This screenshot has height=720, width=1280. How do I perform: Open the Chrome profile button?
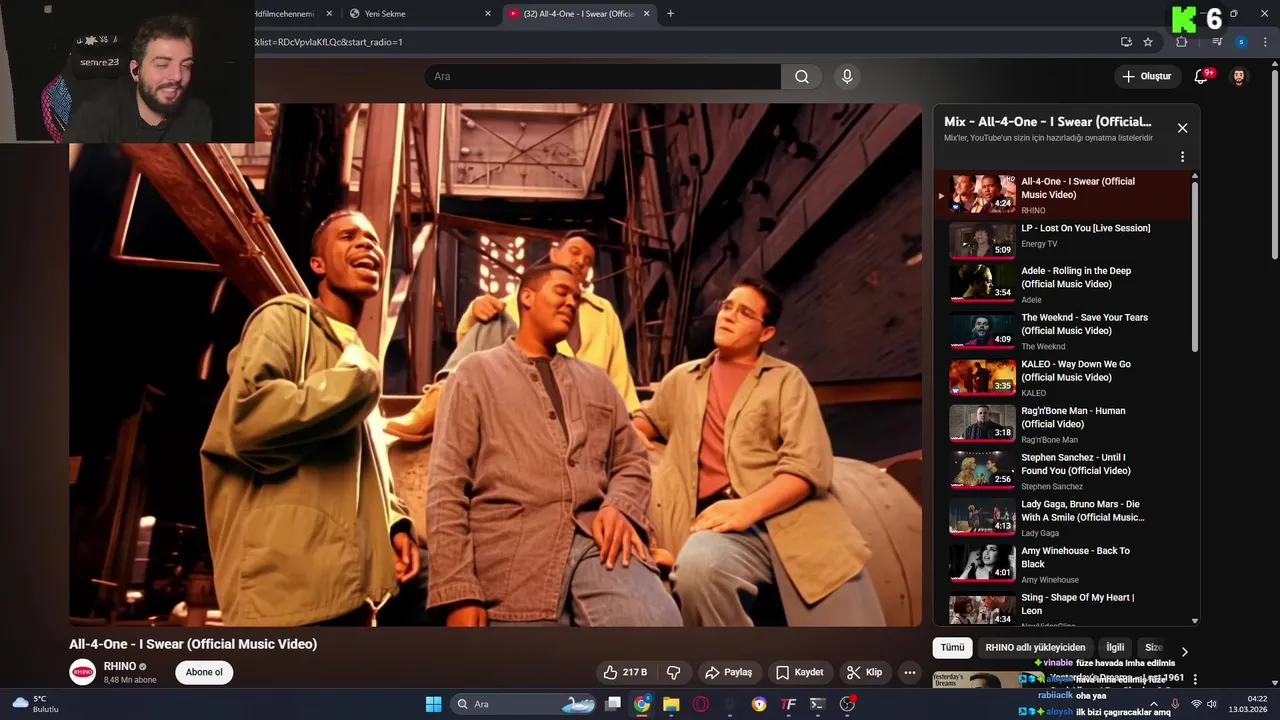click(x=1241, y=42)
